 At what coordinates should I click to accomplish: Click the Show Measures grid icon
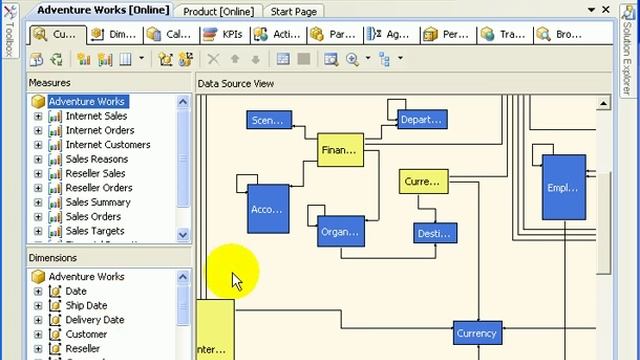click(125, 59)
